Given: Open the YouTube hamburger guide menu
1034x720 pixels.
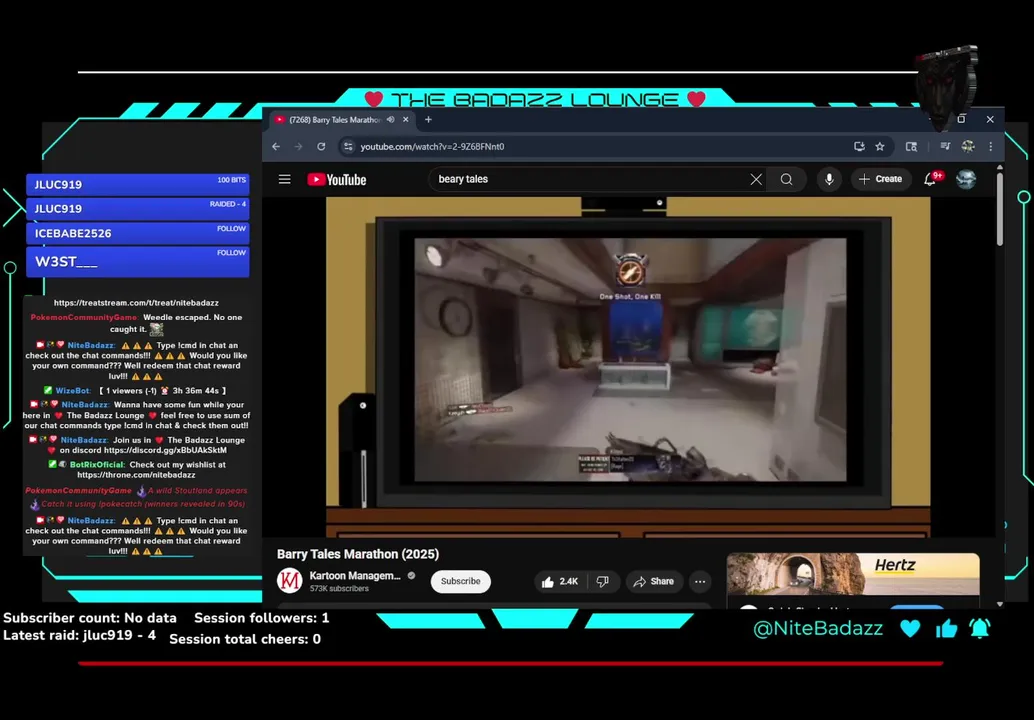Looking at the screenshot, I should click(x=284, y=179).
